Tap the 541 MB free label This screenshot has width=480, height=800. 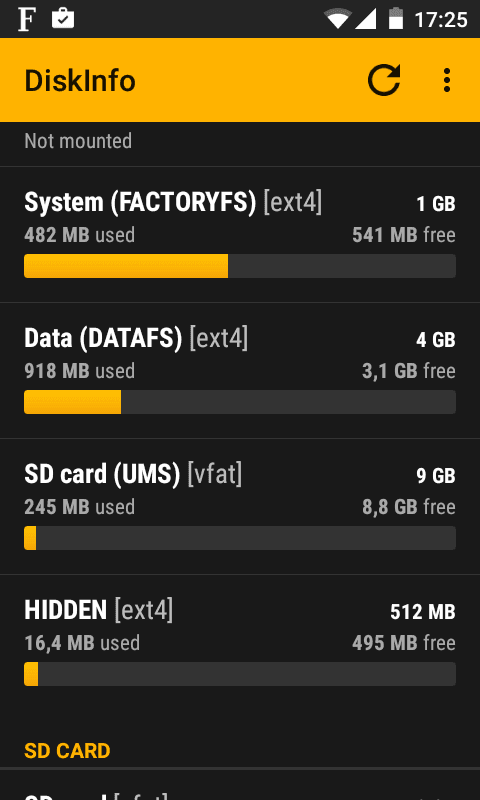404,235
